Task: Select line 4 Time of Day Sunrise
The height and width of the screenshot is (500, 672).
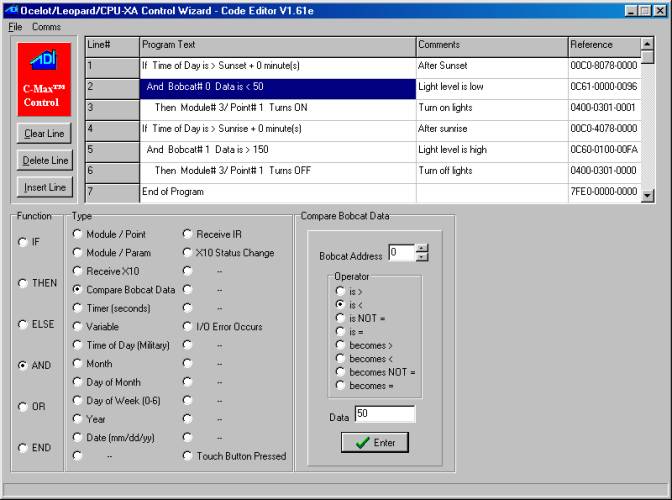Action: (x=278, y=131)
